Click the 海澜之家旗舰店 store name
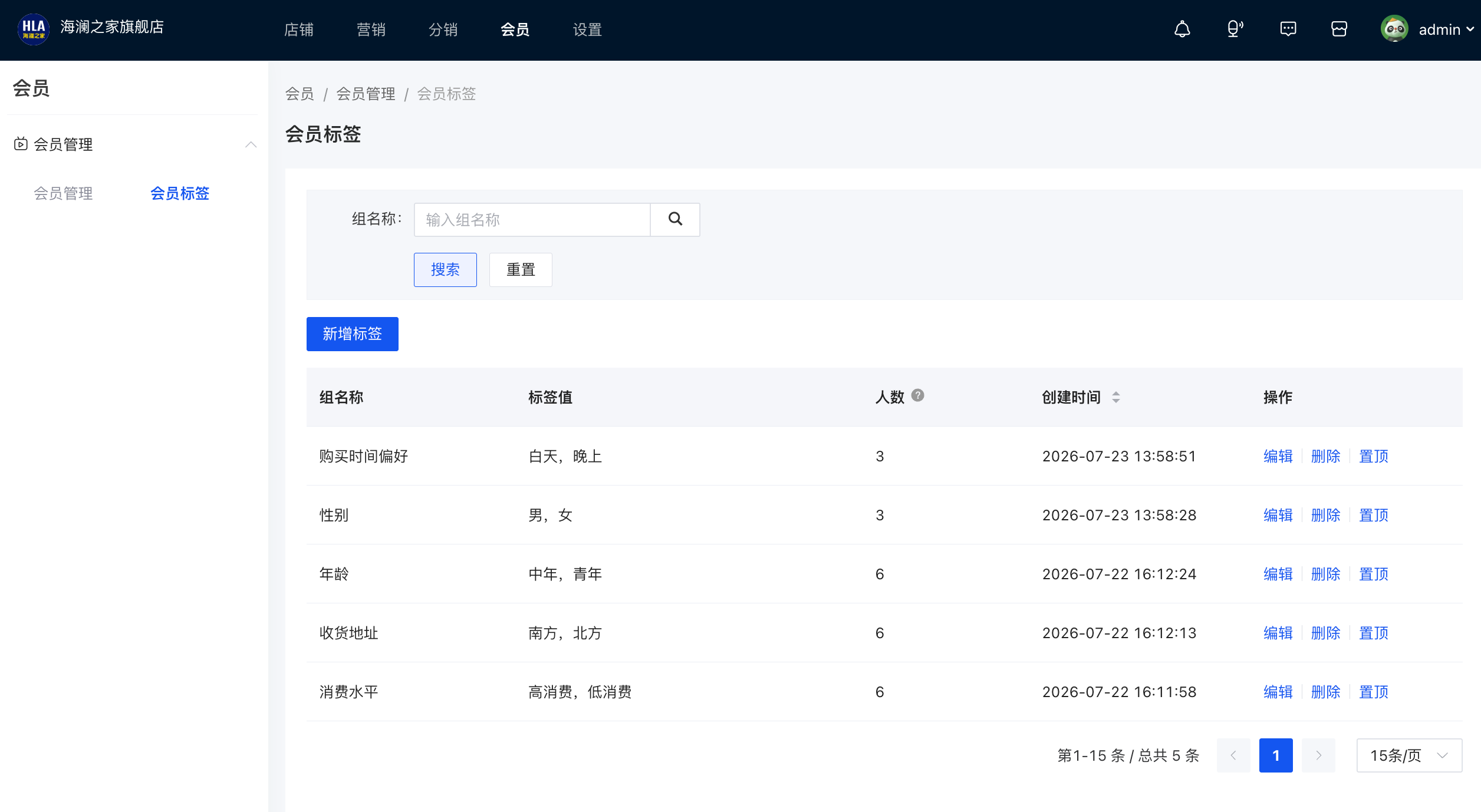The image size is (1481, 812). tap(112, 27)
